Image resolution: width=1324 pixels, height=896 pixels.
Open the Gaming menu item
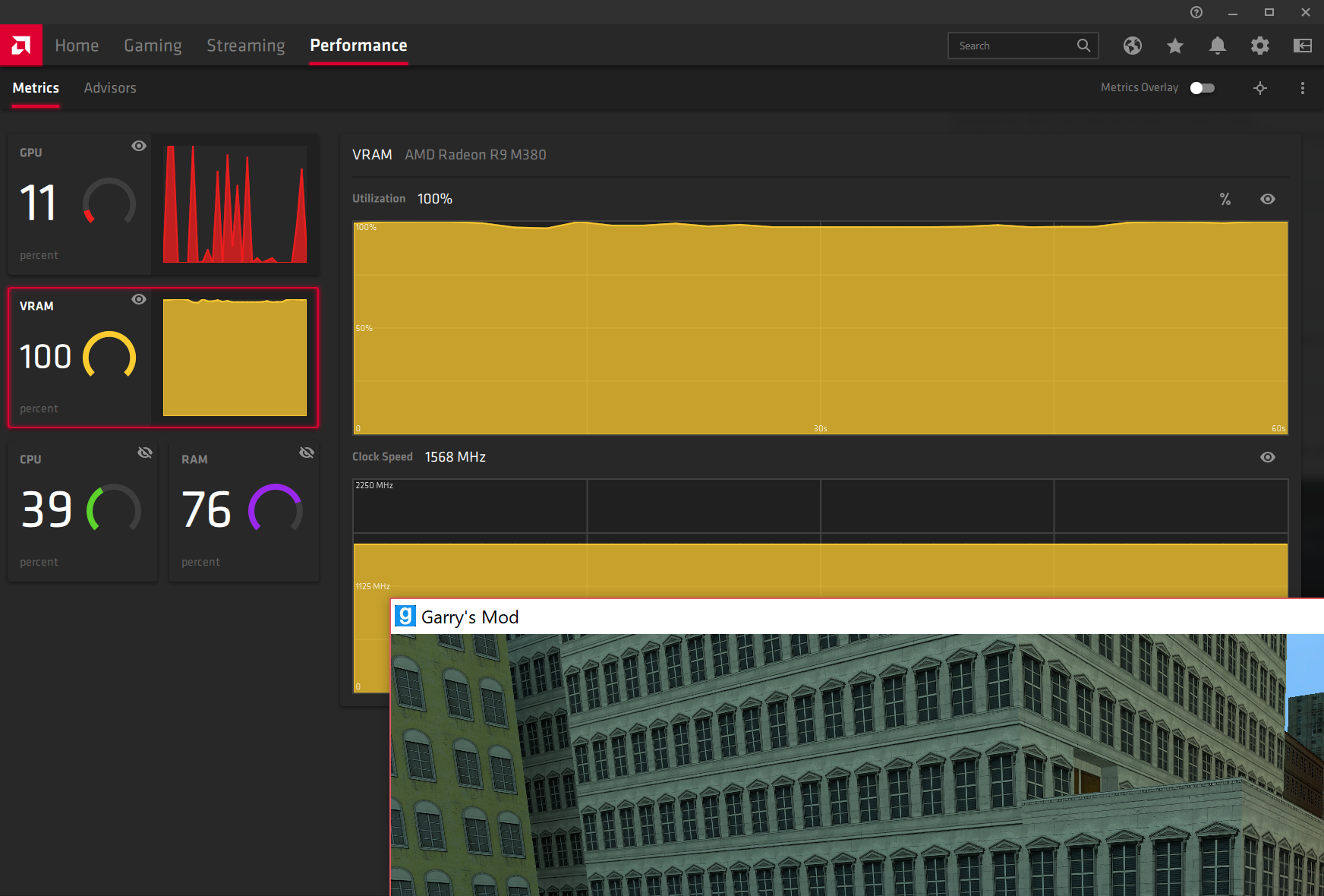(x=153, y=45)
